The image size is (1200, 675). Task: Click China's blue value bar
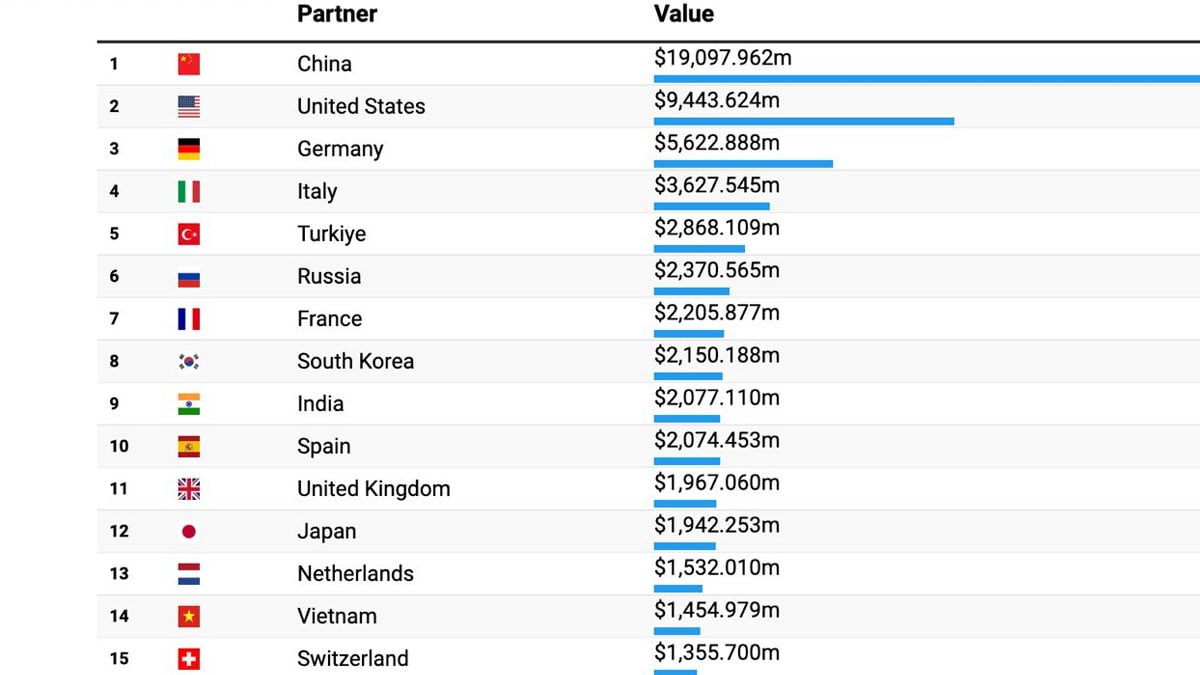(926, 78)
